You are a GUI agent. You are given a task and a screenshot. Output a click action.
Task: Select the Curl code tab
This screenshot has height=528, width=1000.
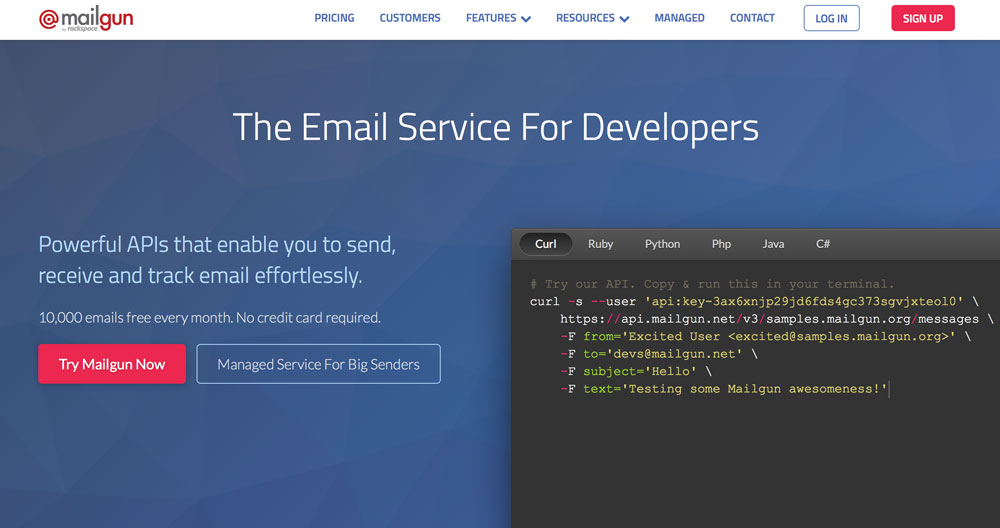[545, 244]
